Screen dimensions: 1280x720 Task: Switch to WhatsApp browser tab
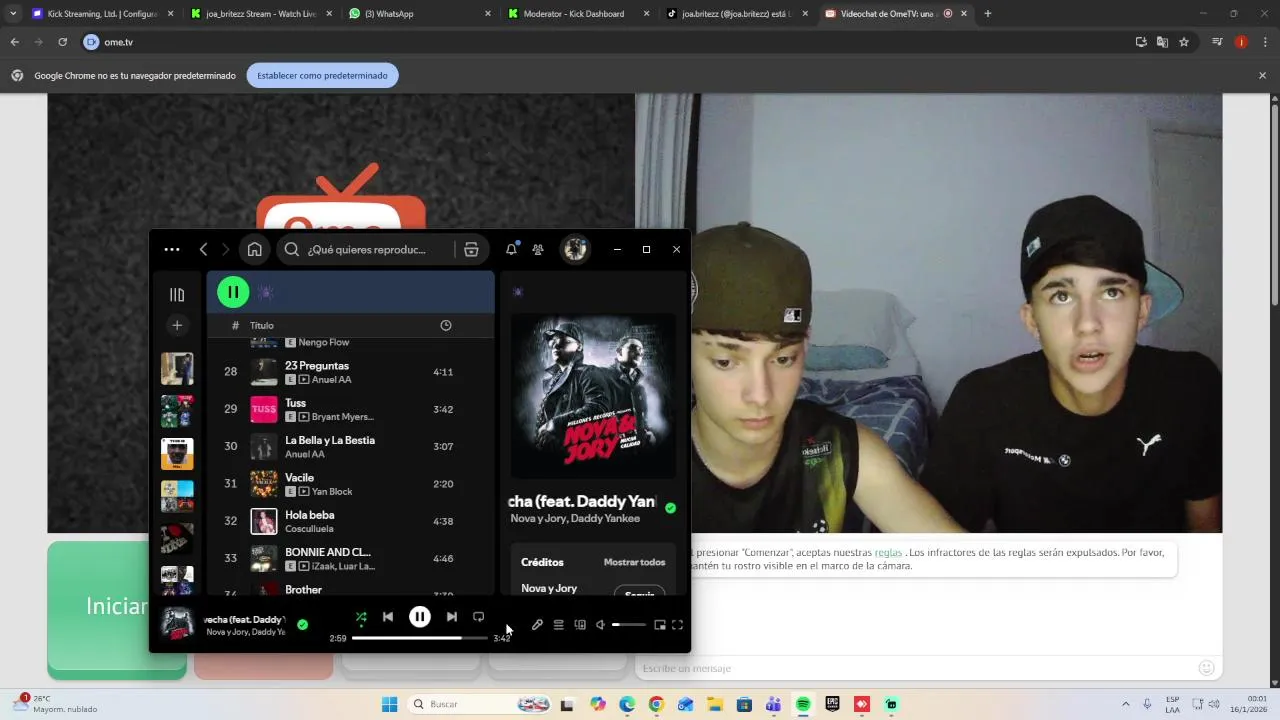tap(420, 14)
